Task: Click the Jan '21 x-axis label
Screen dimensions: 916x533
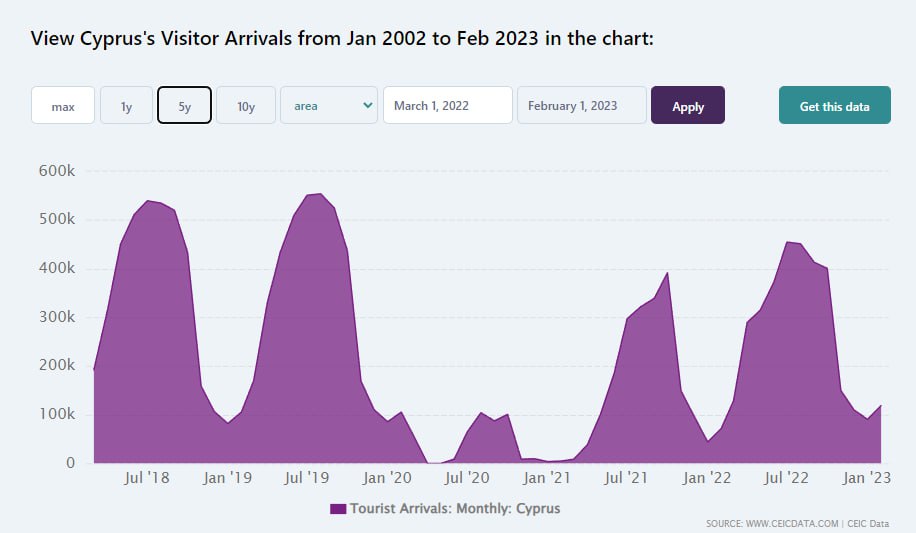Action: point(547,478)
